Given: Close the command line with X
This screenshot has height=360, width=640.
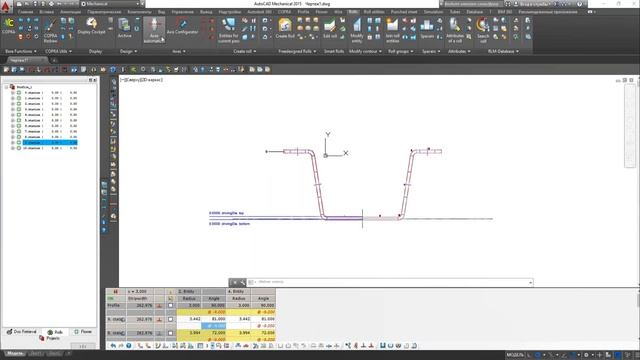Looking at the screenshot, I should point(235,282).
